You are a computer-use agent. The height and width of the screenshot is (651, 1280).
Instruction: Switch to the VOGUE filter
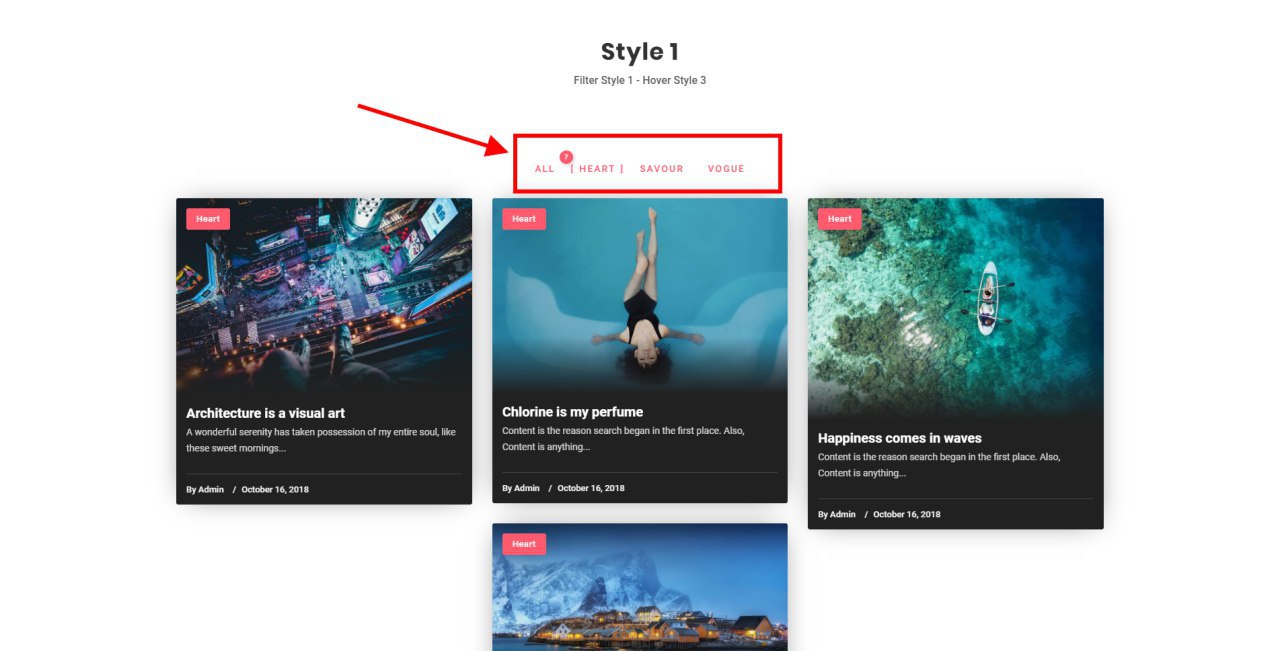point(726,169)
